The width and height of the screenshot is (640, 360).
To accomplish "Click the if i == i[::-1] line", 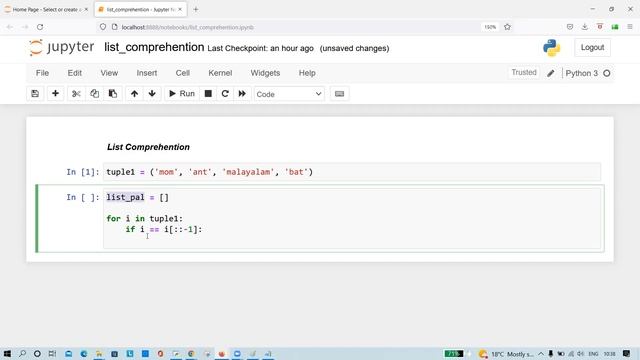I will (164, 229).
